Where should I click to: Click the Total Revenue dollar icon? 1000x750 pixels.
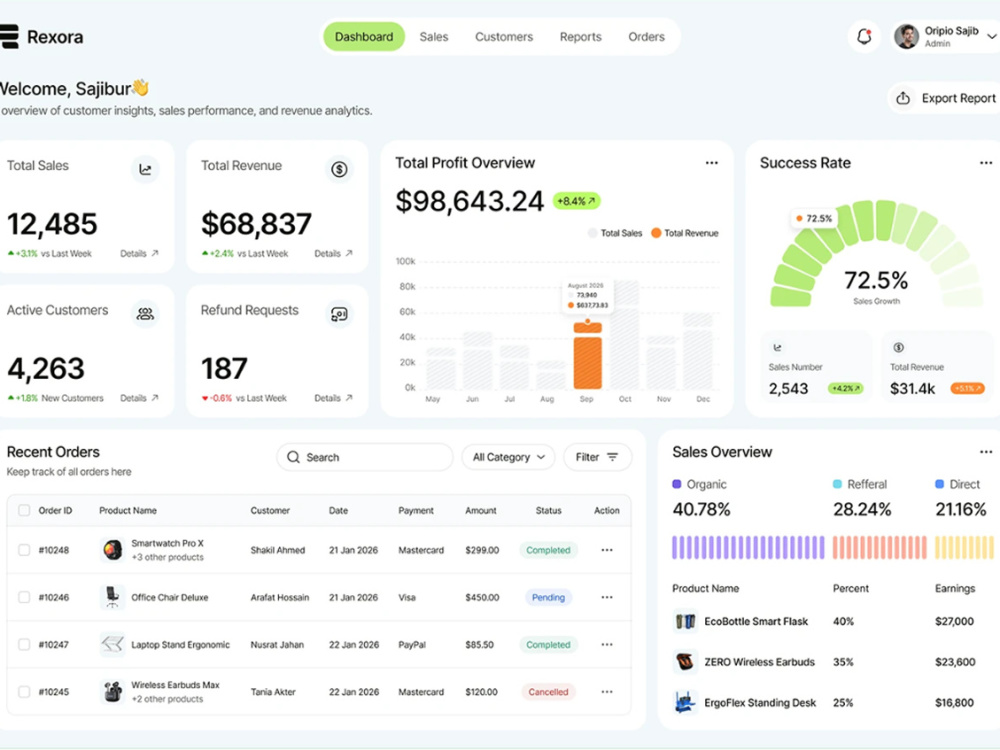pos(339,169)
